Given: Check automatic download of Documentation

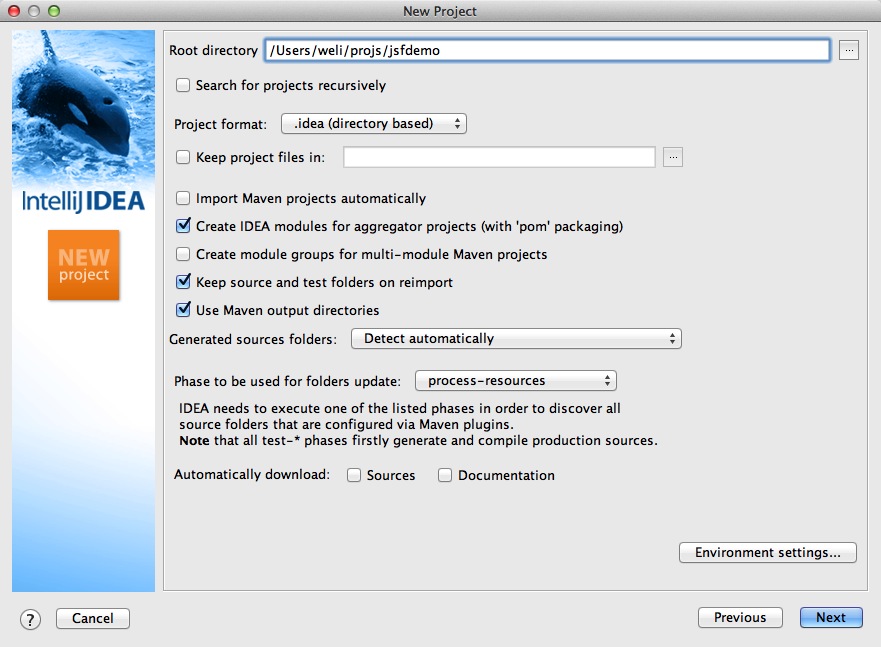Looking at the screenshot, I should (445, 476).
